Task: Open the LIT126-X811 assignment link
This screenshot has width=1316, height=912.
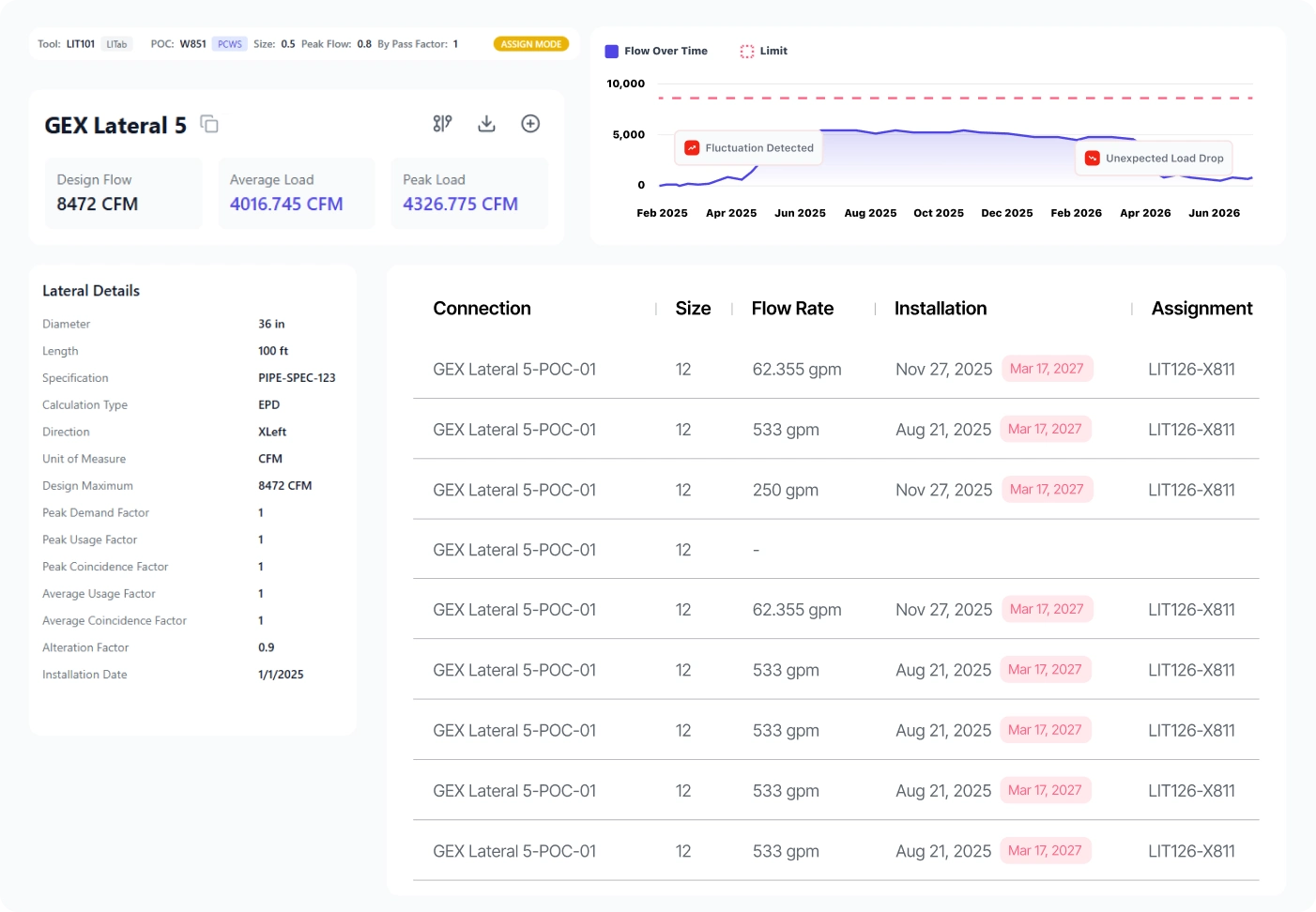Action: pyautogui.click(x=1192, y=369)
